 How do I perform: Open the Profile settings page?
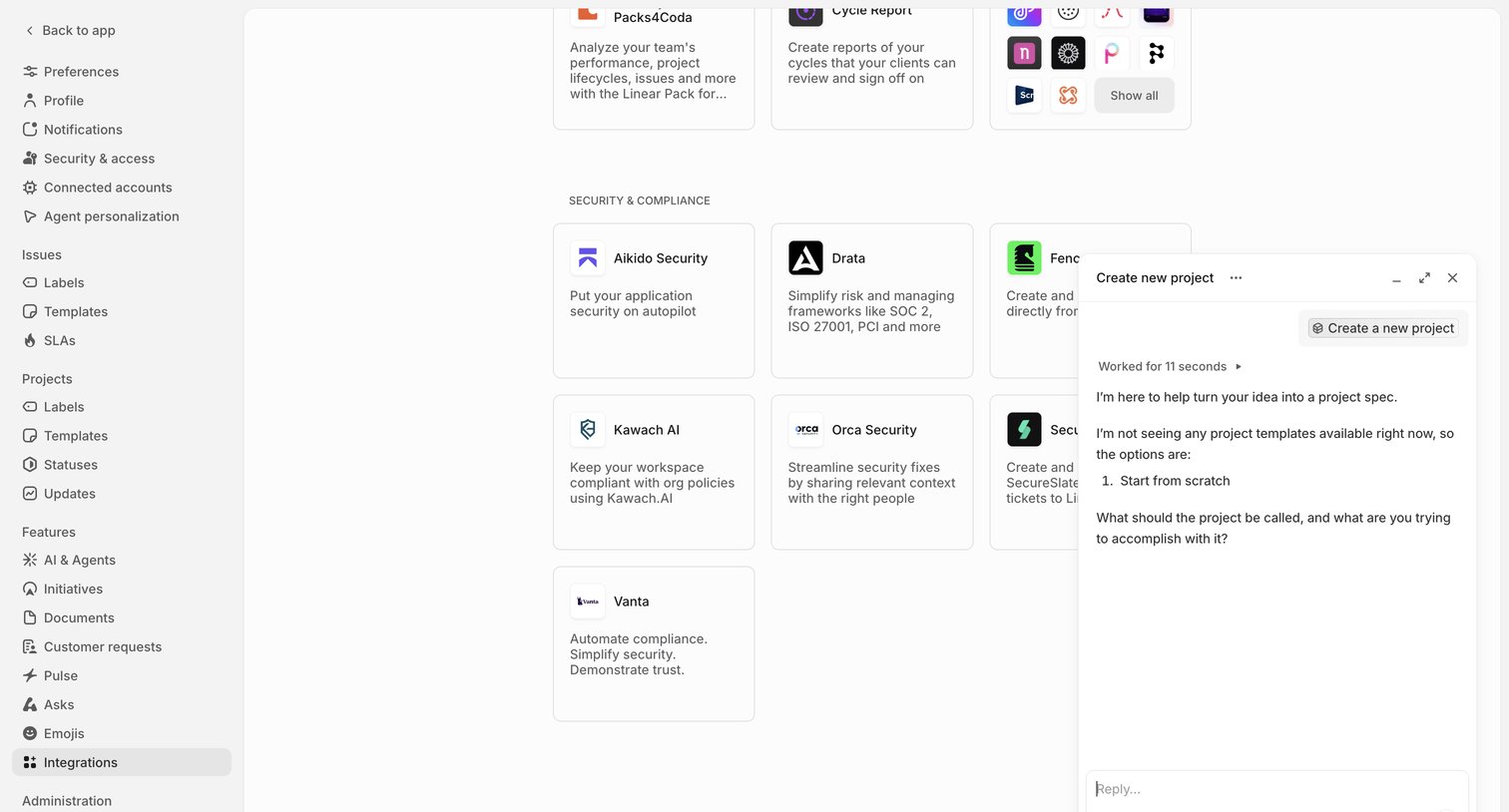click(122, 101)
